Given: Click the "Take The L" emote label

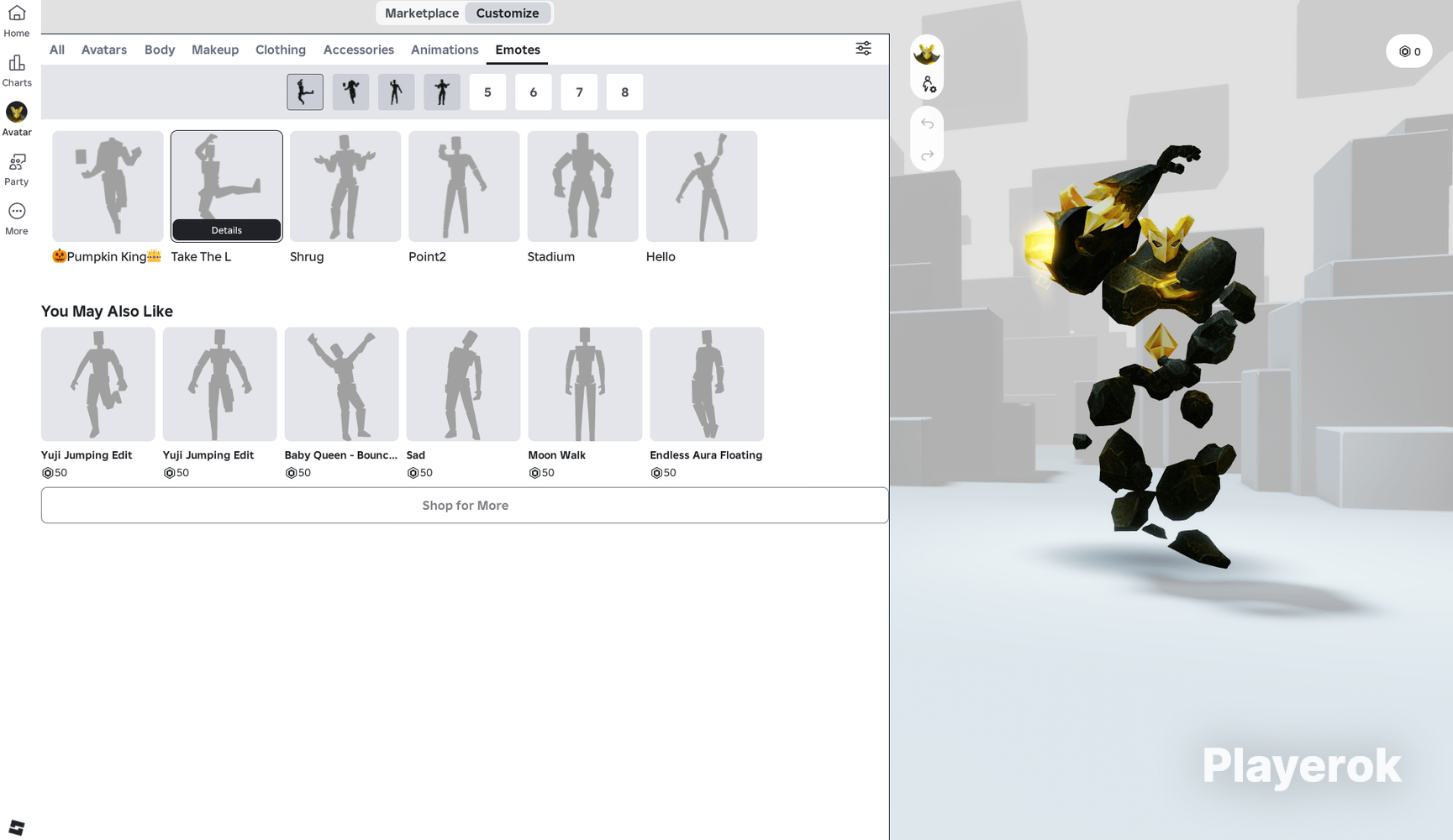Looking at the screenshot, I should click(201, 257).
